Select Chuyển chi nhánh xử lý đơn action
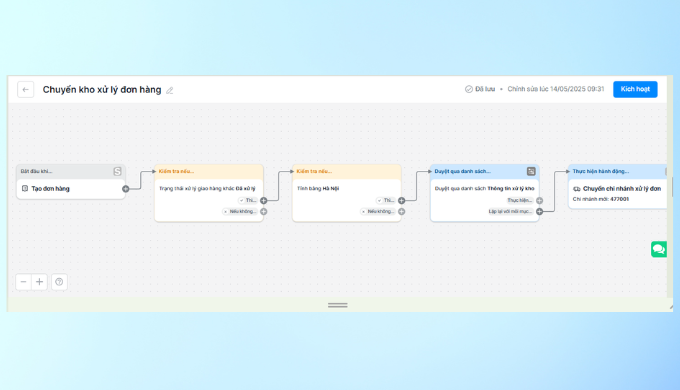680x390 pixels. (x=622, y=189)
